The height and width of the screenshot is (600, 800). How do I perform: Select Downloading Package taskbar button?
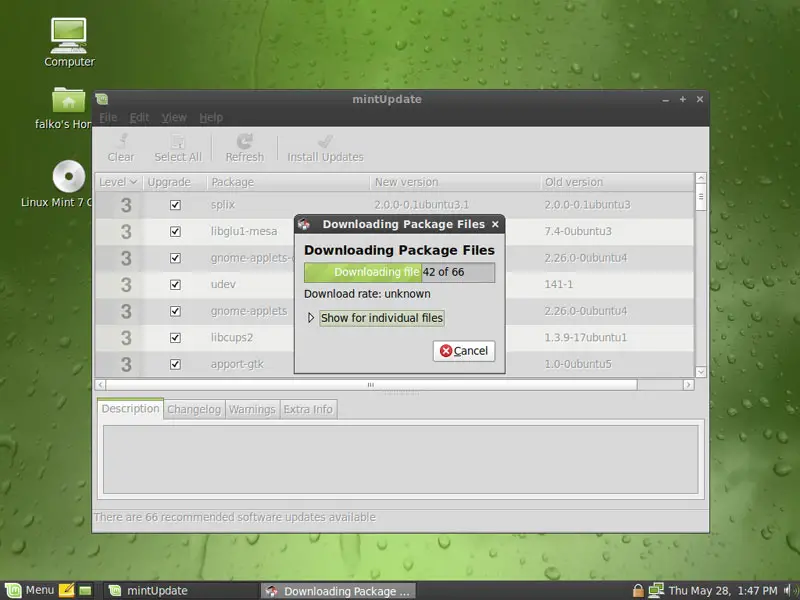pos(338,591)
